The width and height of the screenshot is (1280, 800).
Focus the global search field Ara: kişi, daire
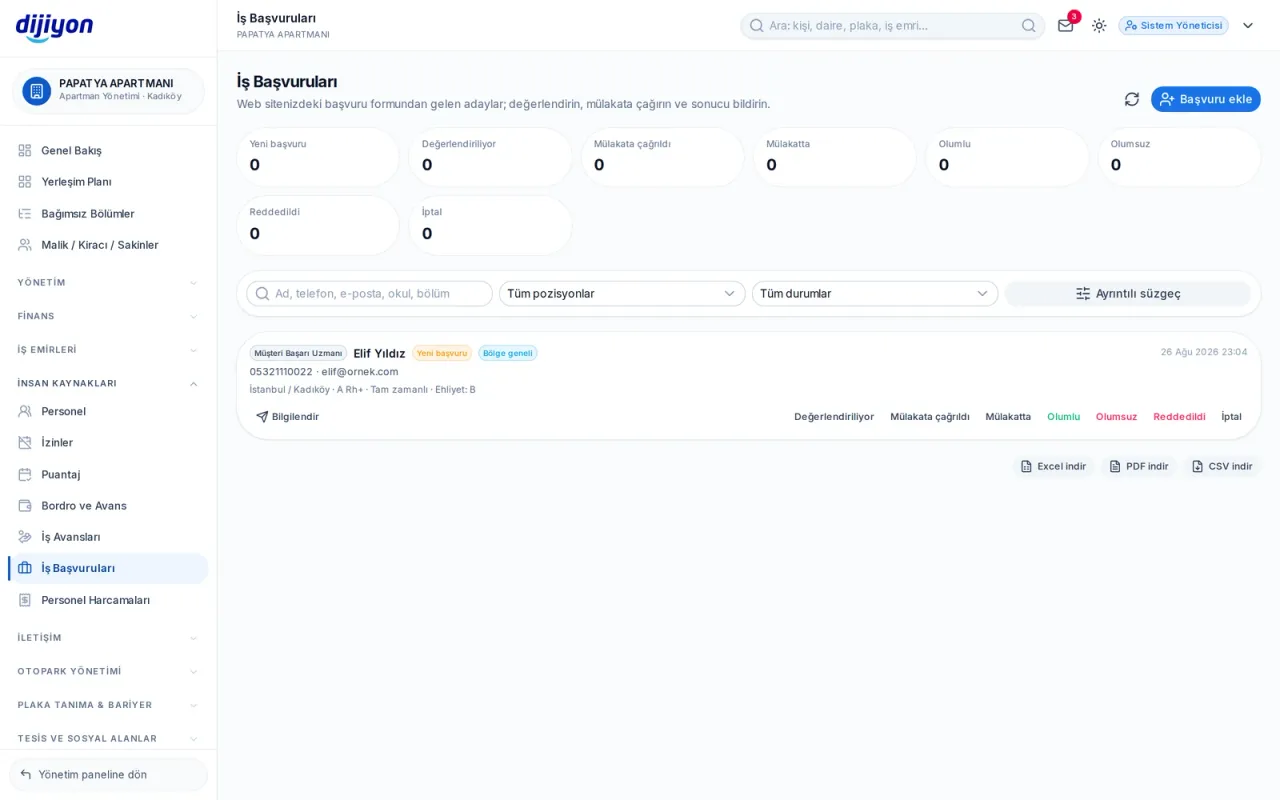[x=892, y=25]
